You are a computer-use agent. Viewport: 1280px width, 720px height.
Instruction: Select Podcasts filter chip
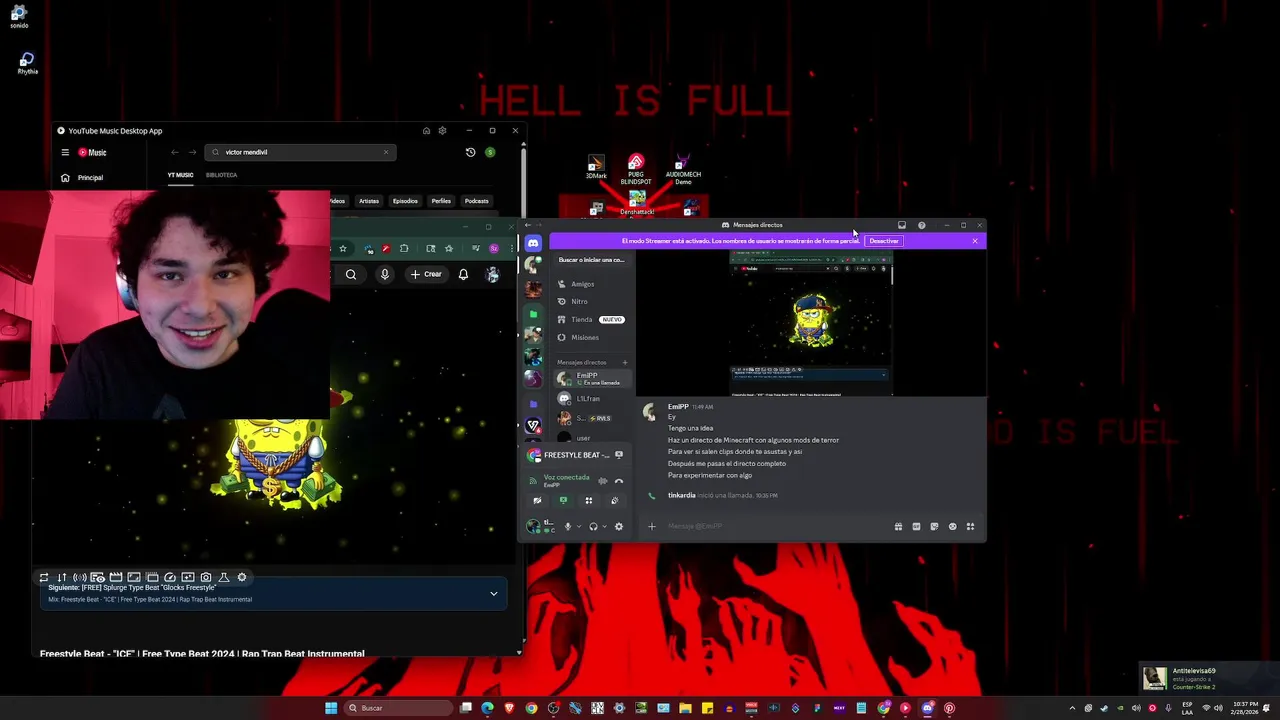[x=477, y=201]
